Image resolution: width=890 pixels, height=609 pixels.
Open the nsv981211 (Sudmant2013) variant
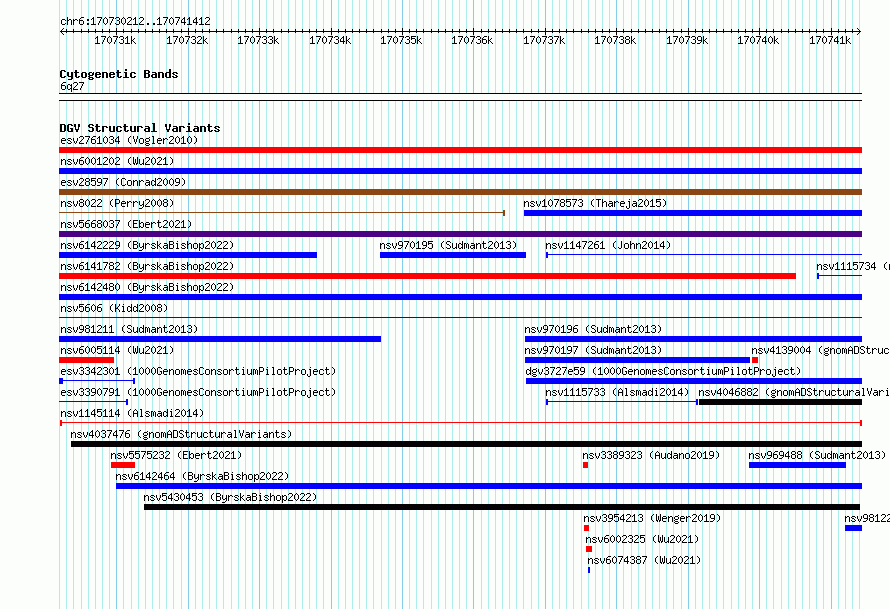(x=129, y=329)
